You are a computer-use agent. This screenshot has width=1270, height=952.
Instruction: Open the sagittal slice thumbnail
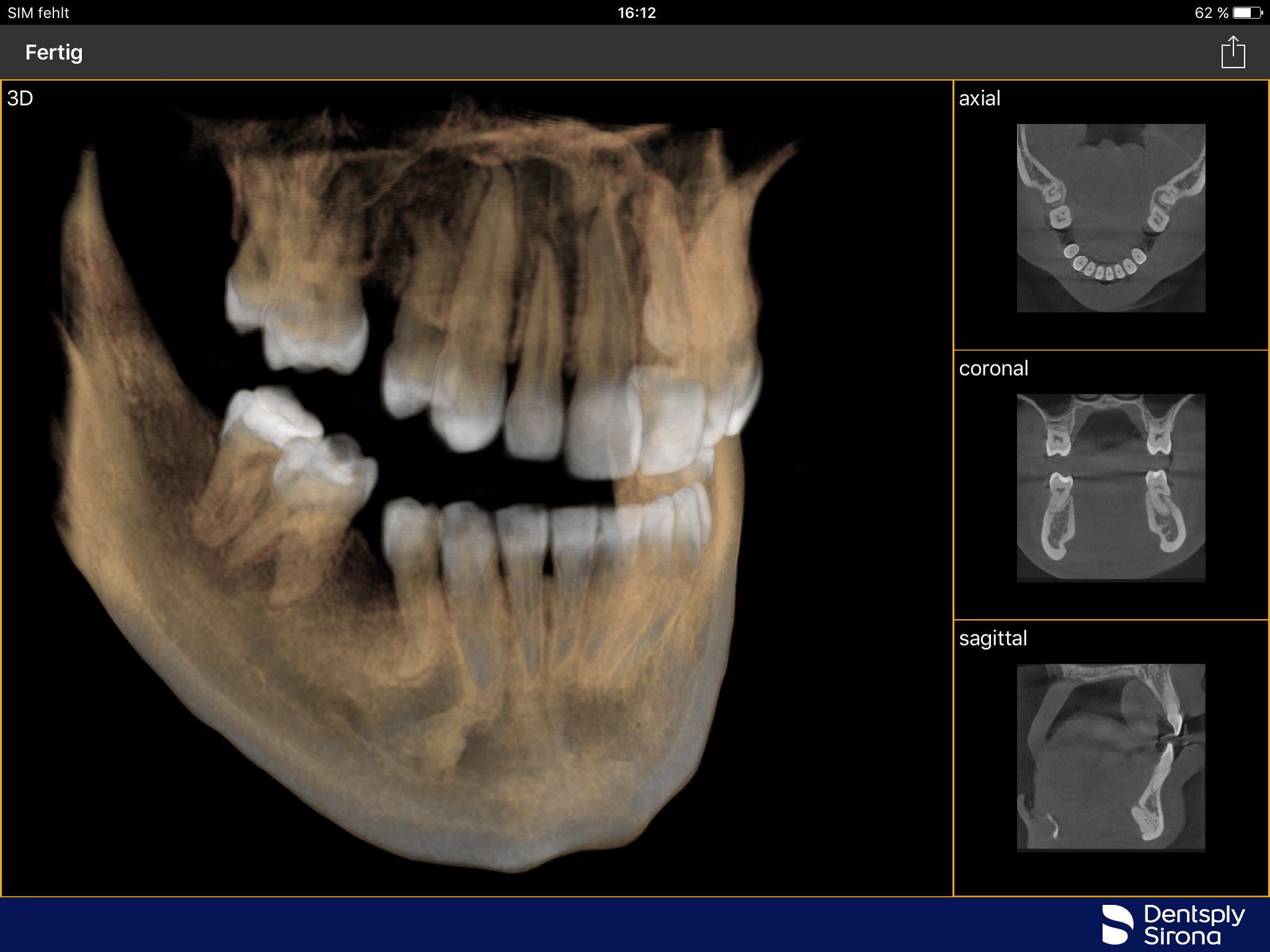(x=1111, y=757)
